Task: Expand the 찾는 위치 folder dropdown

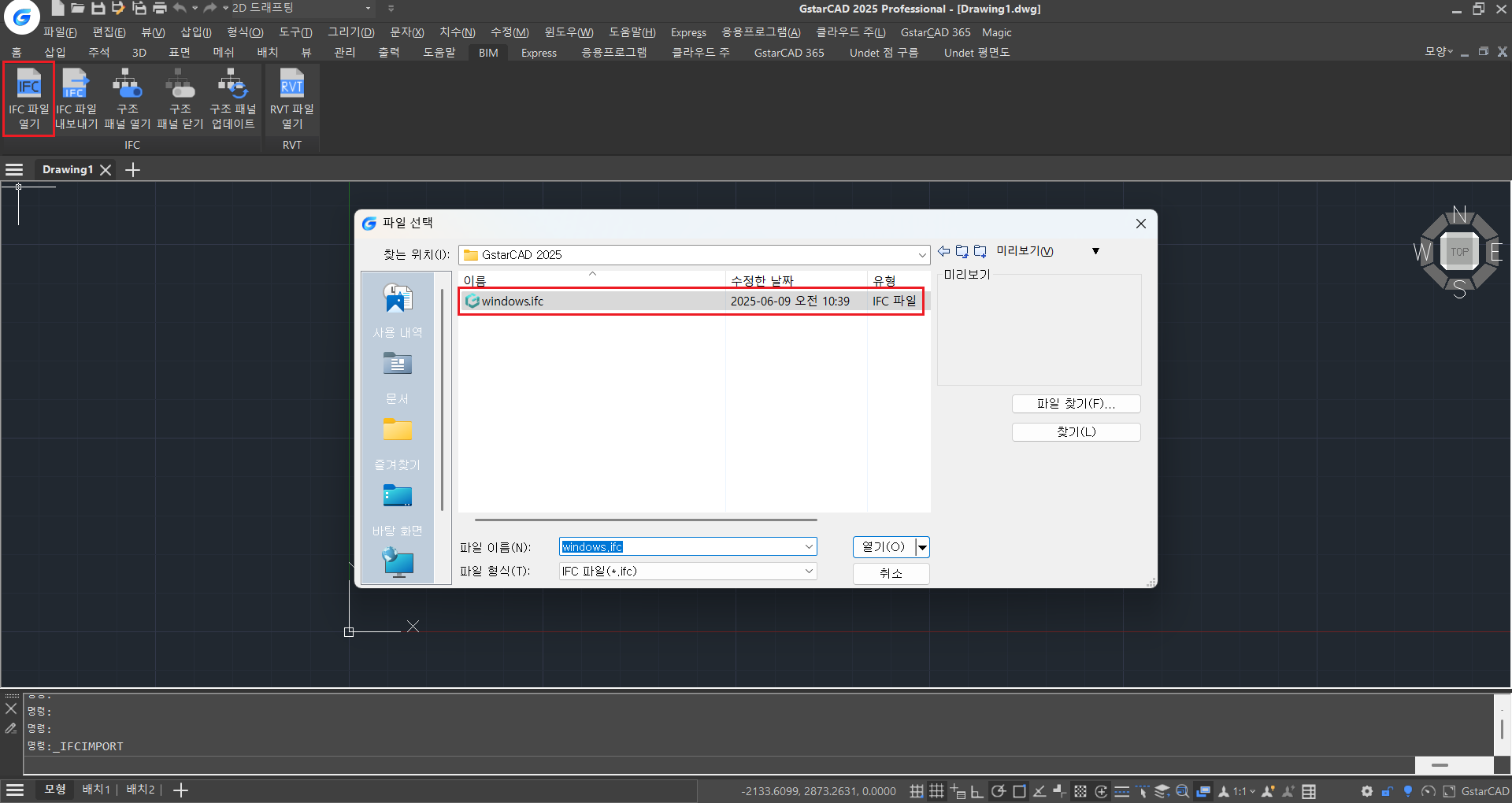Action: pyautogui.click(x=921, y=255)
